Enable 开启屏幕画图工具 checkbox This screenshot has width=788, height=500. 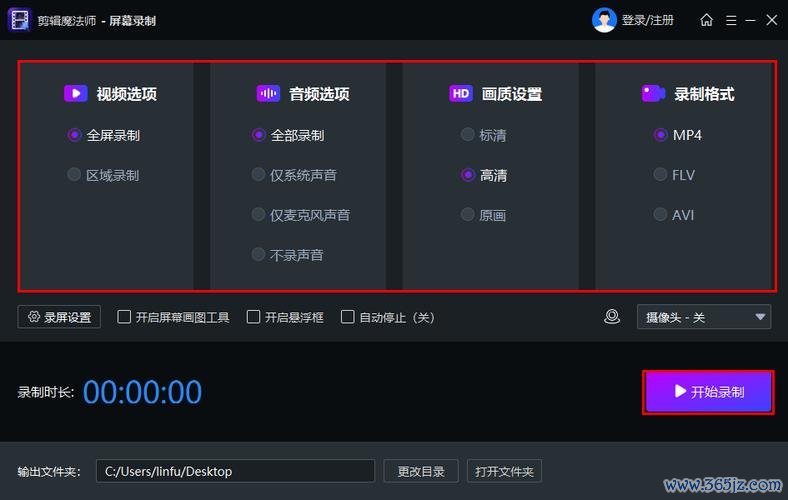[124, 317]
